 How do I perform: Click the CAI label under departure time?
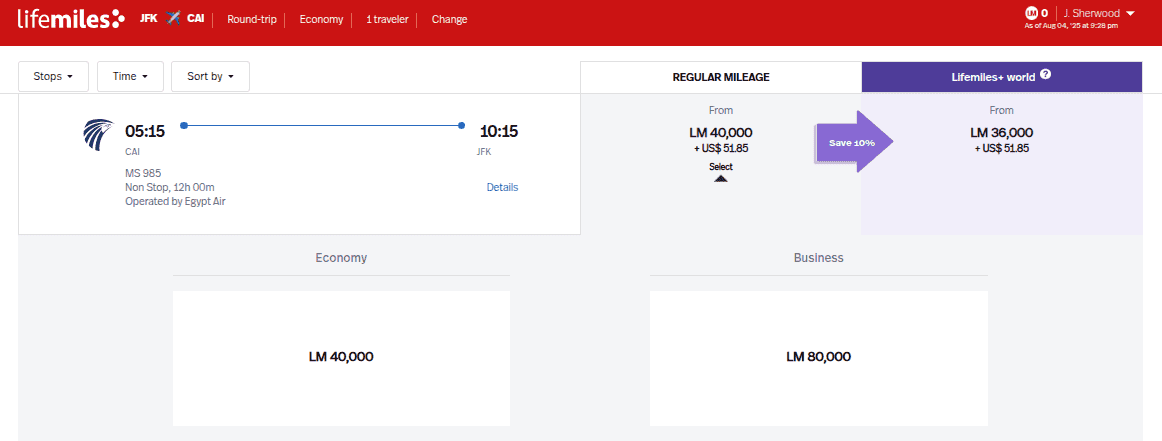coord(133,152)
